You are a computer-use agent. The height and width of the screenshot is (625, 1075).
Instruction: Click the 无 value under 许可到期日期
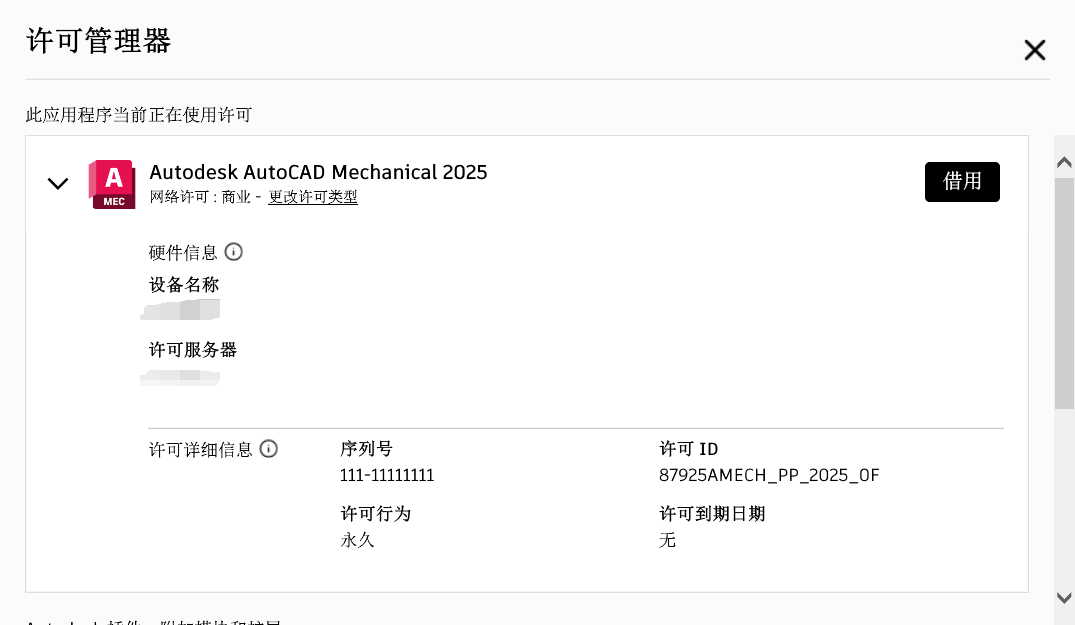point(667,541)
